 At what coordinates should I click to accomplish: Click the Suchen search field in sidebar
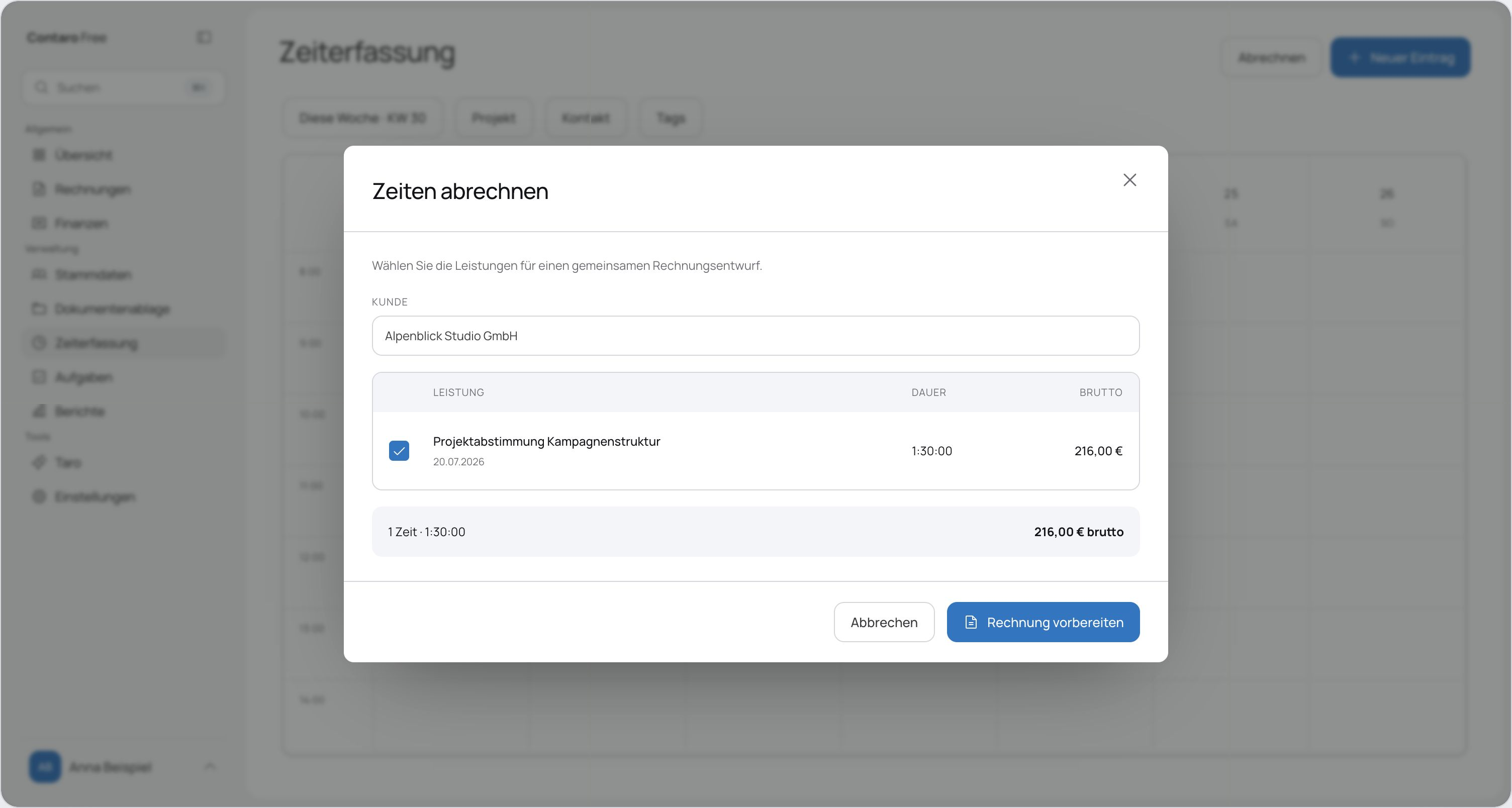click(x=123, y=87)
